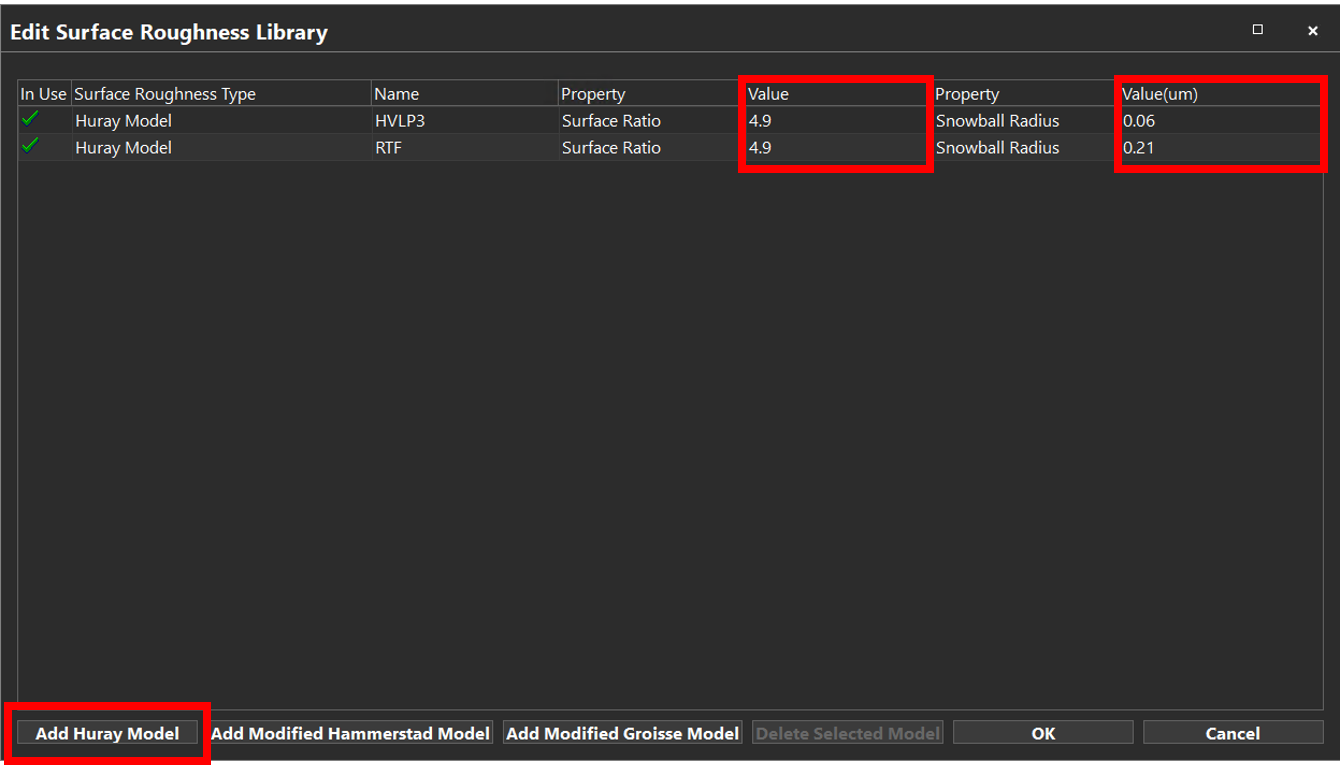Cancel the Surface Roughness Library dialog

[1233, 733]
